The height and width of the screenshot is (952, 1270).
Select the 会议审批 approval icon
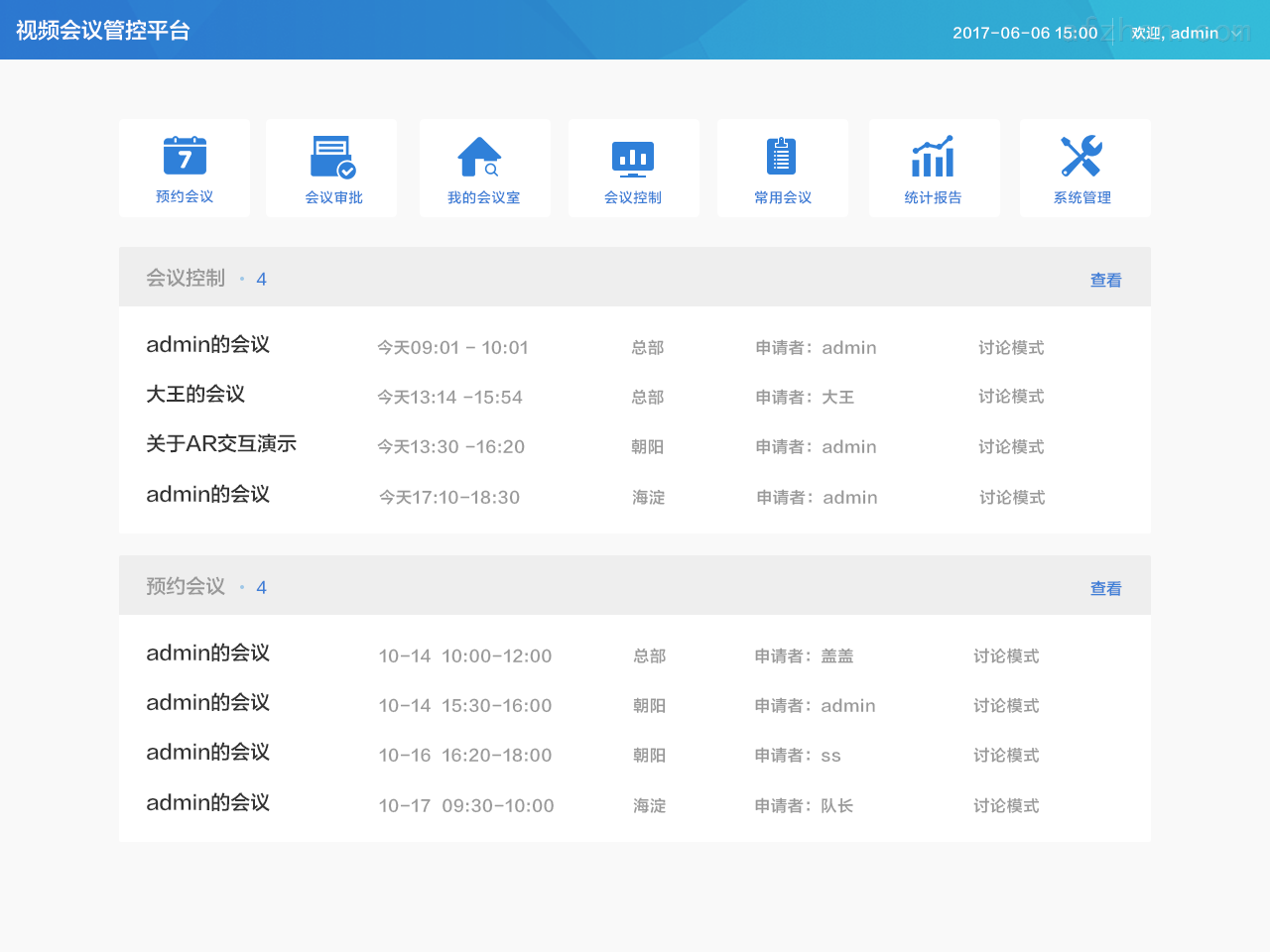(x=331, y=157)
